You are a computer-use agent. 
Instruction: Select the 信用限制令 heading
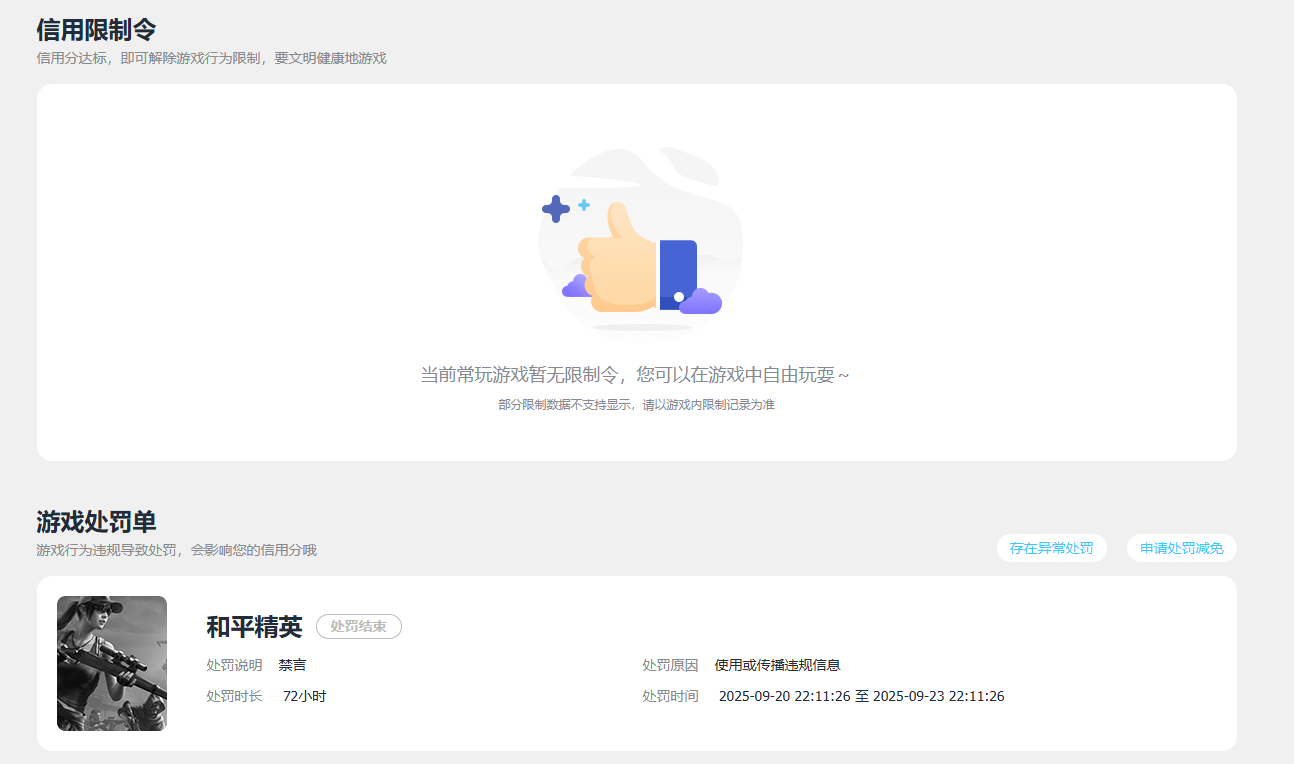tap(96, 30)
